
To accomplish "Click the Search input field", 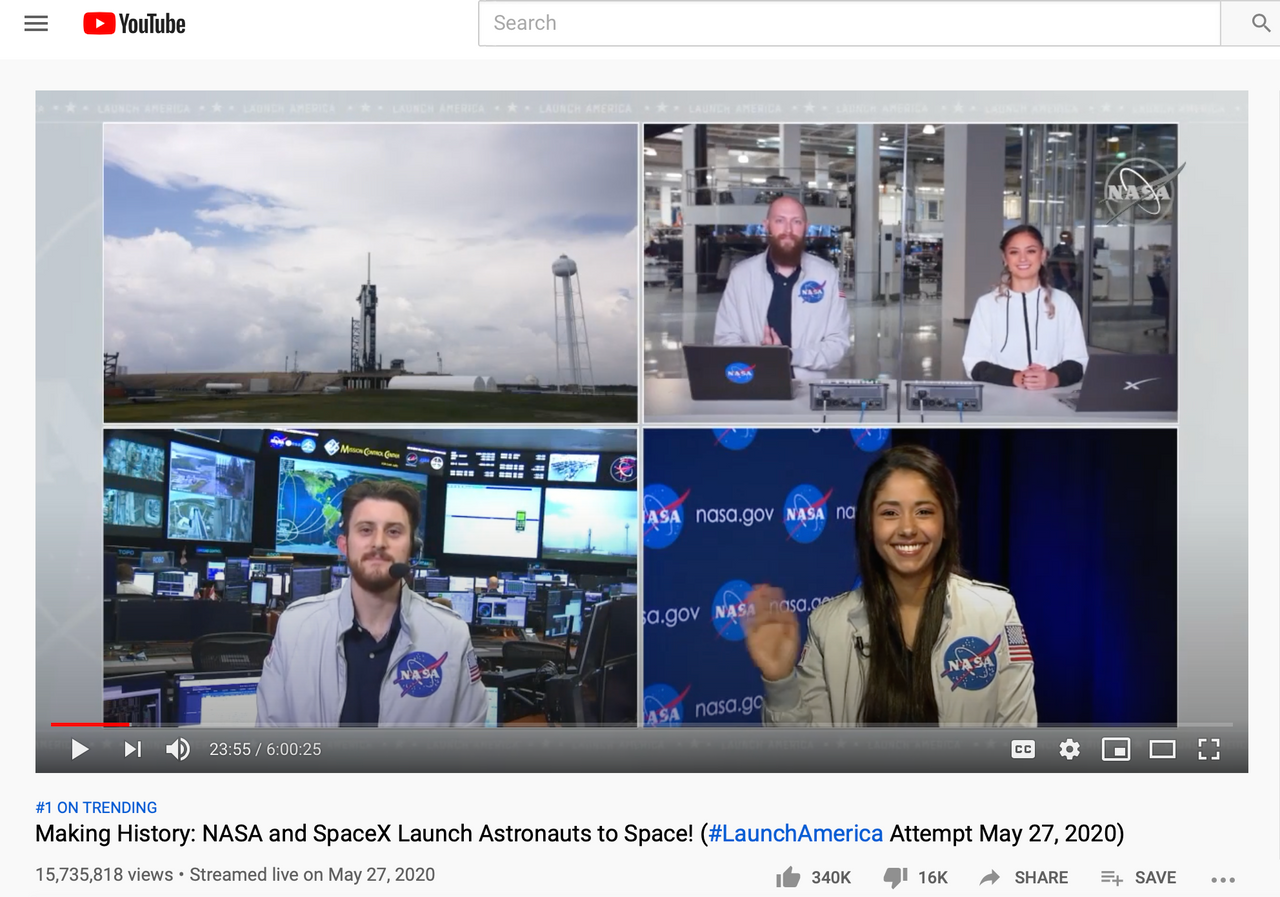I will (849, 23).
